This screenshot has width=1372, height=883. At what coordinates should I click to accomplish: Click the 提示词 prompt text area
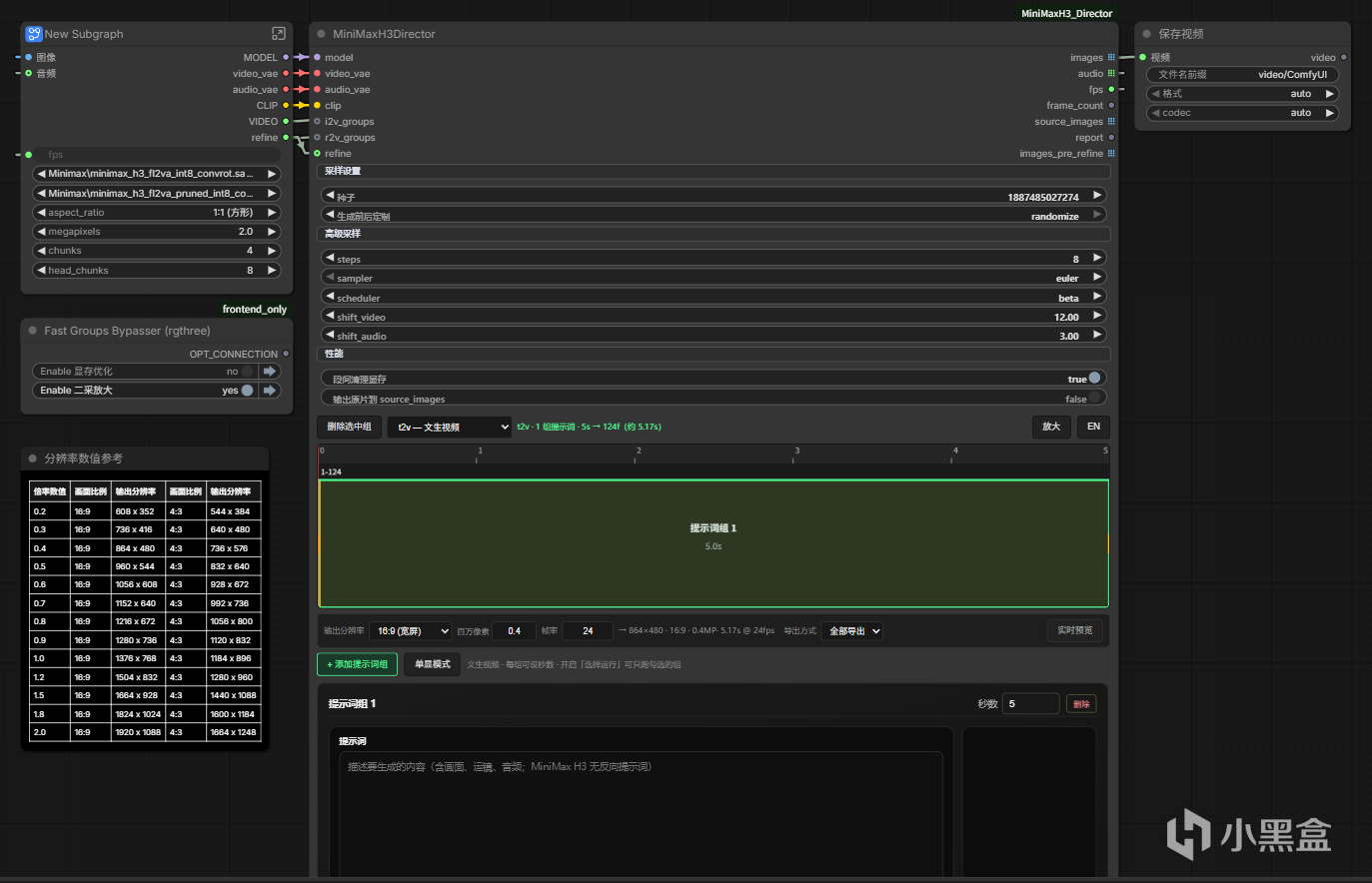(641, 814)
